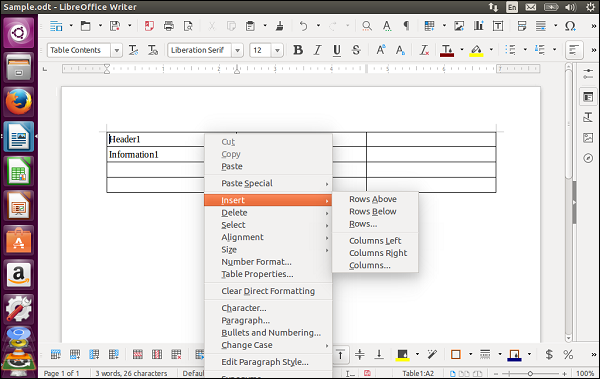Click currency number format dollar icon

pyautogui.click(x=549, y=354)
